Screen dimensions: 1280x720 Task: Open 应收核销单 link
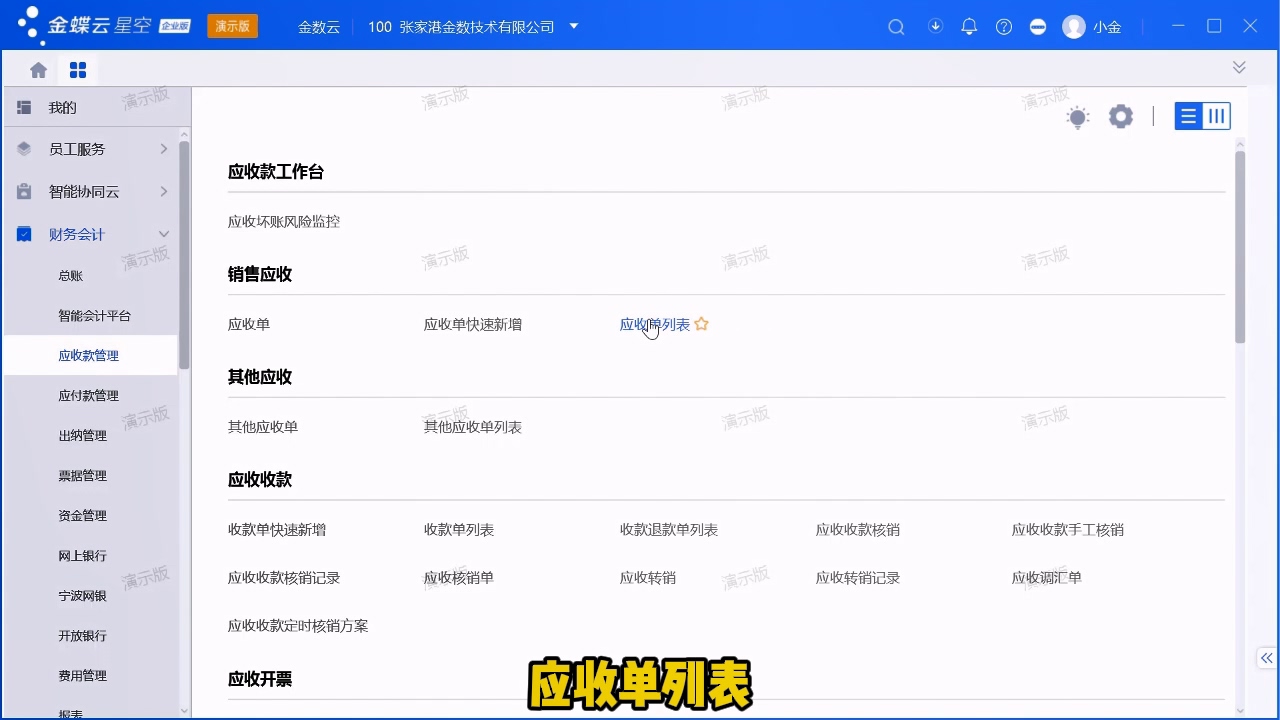coord(459,578)
